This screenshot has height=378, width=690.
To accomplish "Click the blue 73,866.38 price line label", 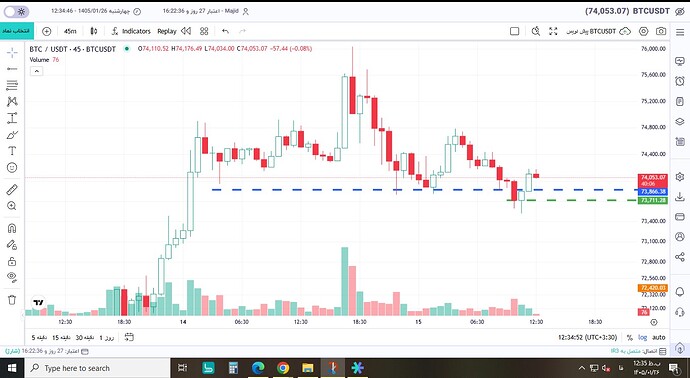I will (653, 192).
